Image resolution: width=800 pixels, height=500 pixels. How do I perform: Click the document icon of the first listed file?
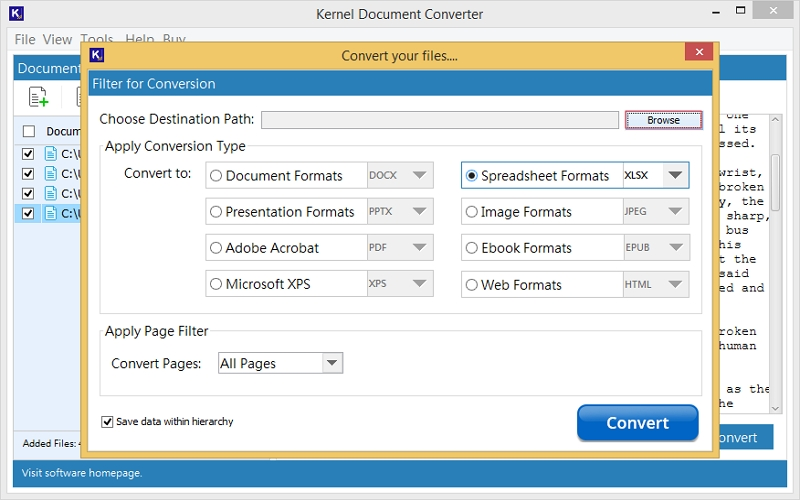coord(51,154)
